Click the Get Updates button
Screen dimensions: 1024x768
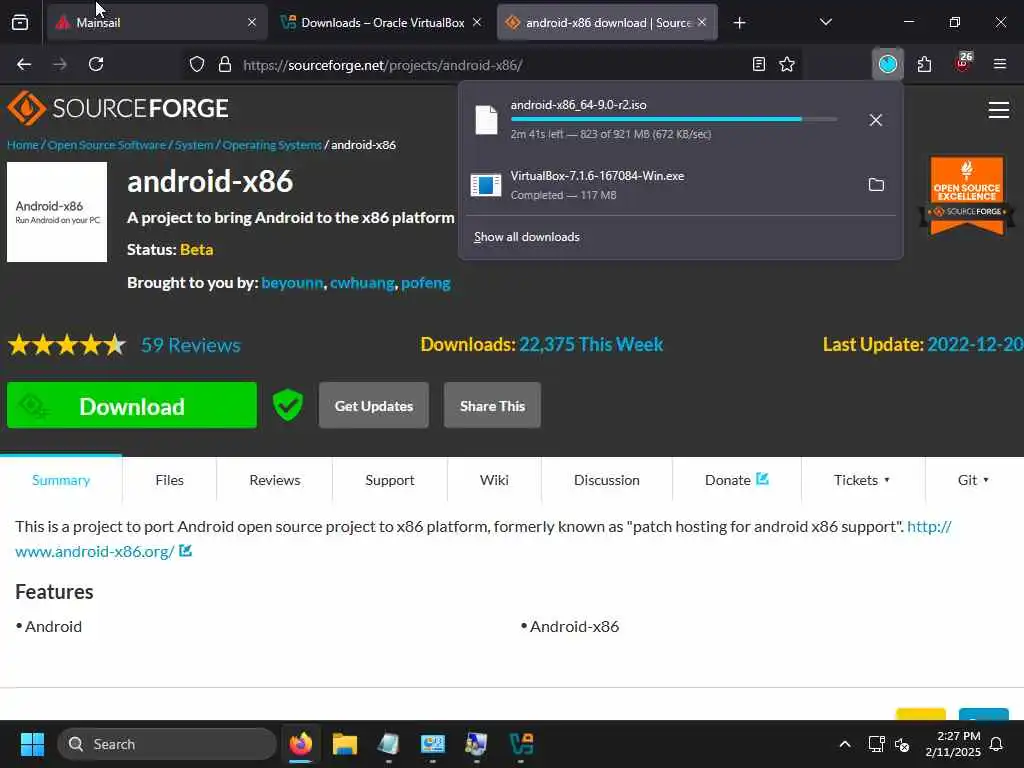pyautogui.click(x=374, y=406)
